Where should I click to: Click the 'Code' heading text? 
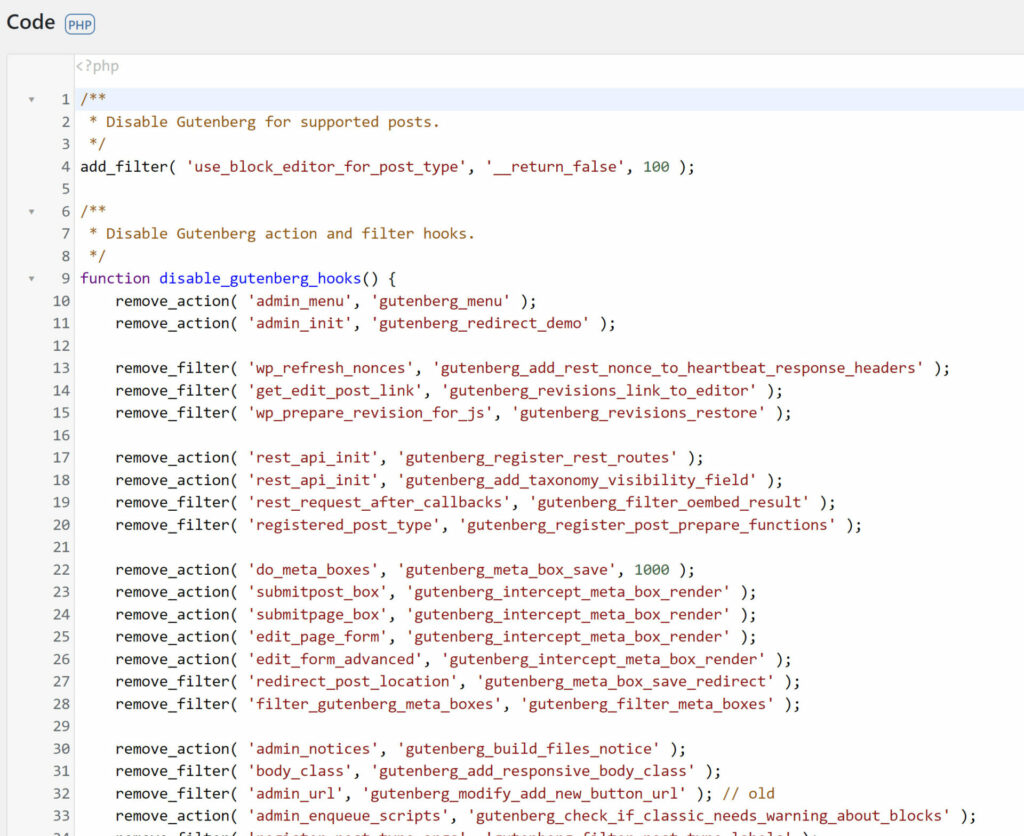tap(31, 22)
